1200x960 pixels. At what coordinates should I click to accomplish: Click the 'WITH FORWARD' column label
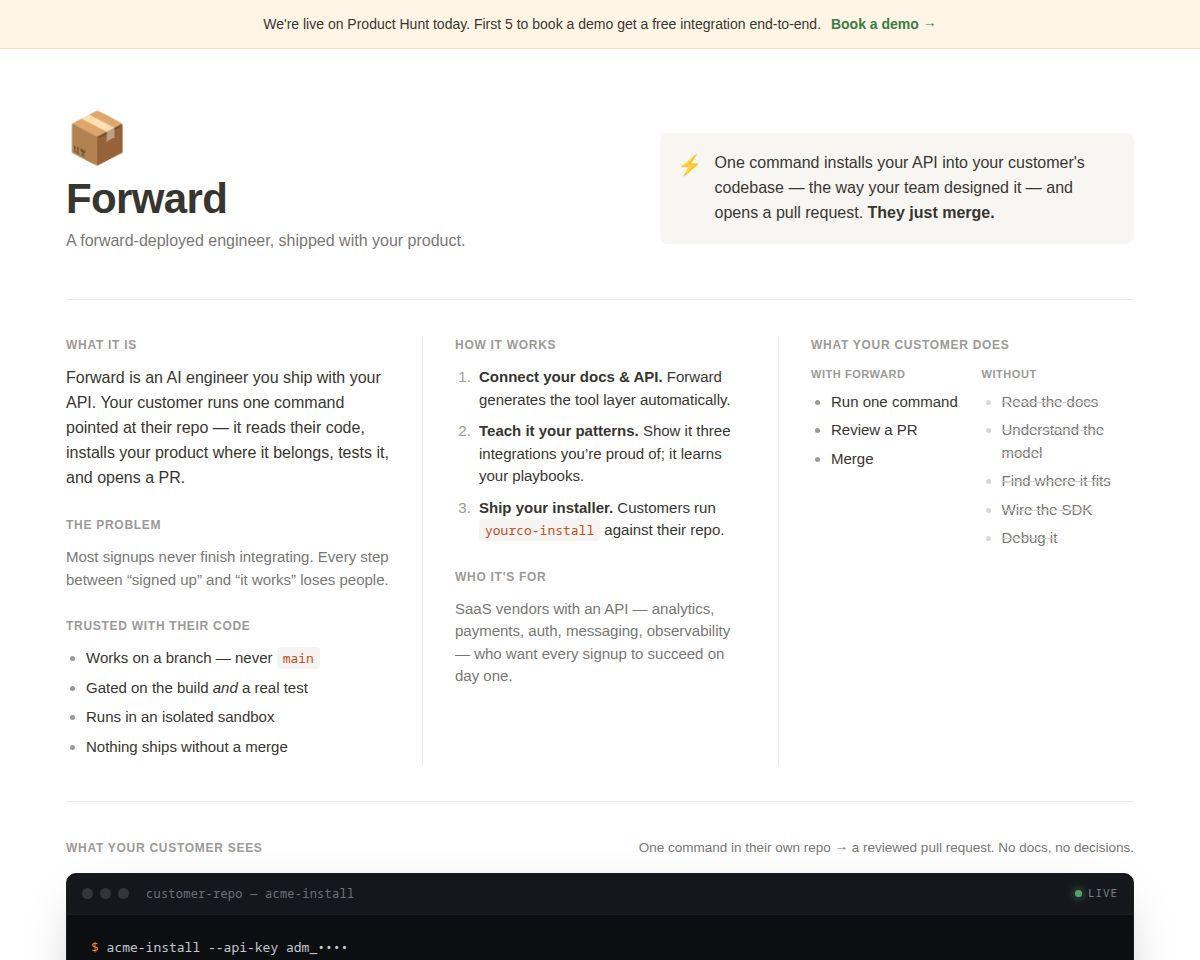tap(858, 374)
